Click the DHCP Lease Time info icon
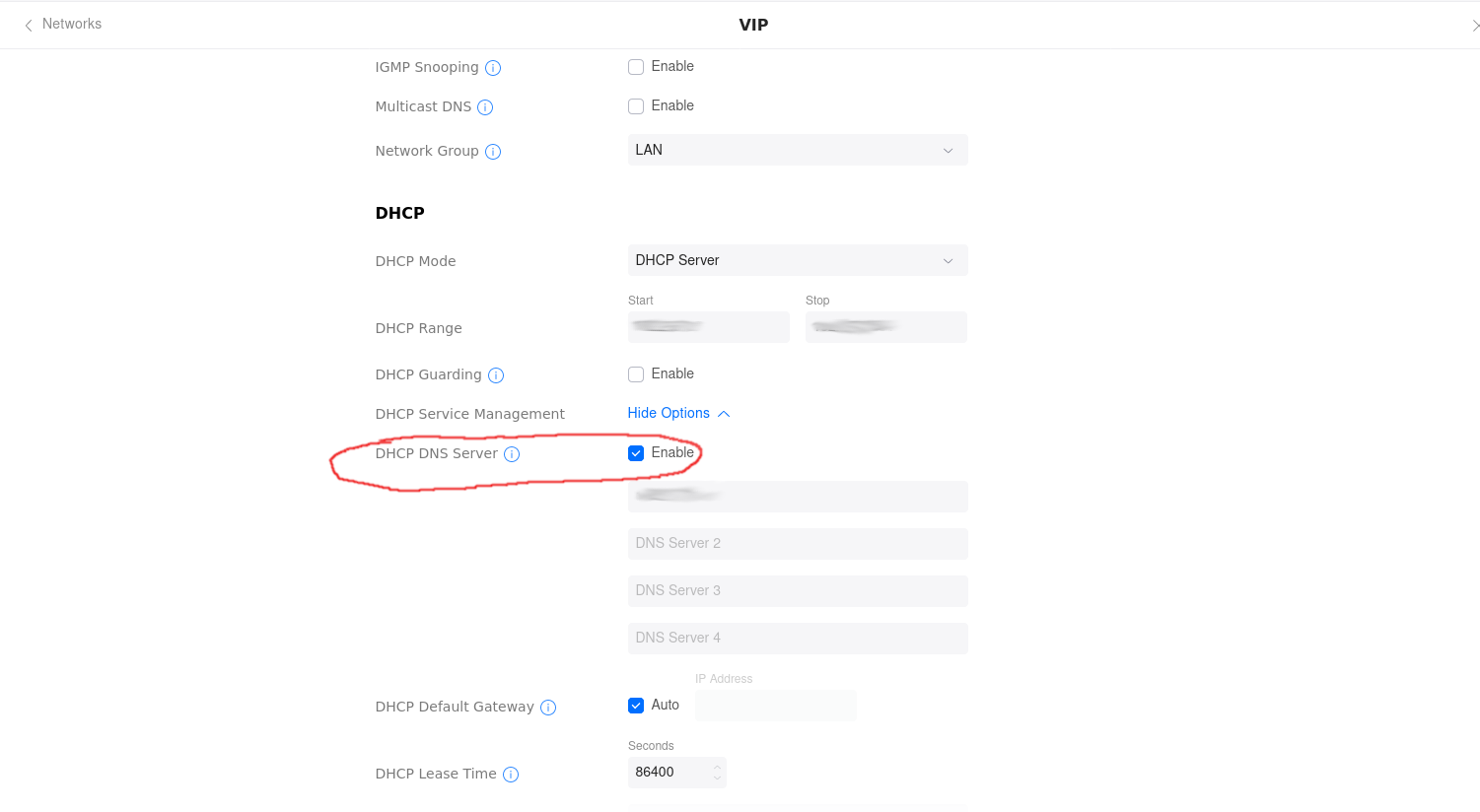 click(511, 775)
